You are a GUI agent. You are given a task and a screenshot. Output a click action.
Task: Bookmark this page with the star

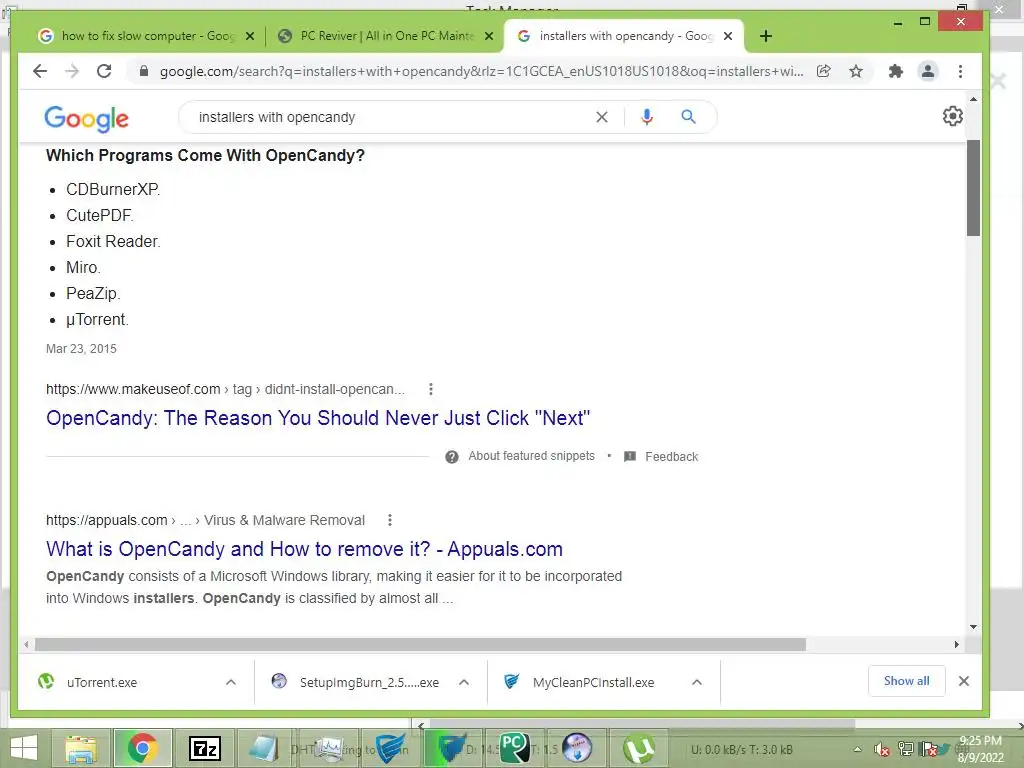(x=856, y=71)
